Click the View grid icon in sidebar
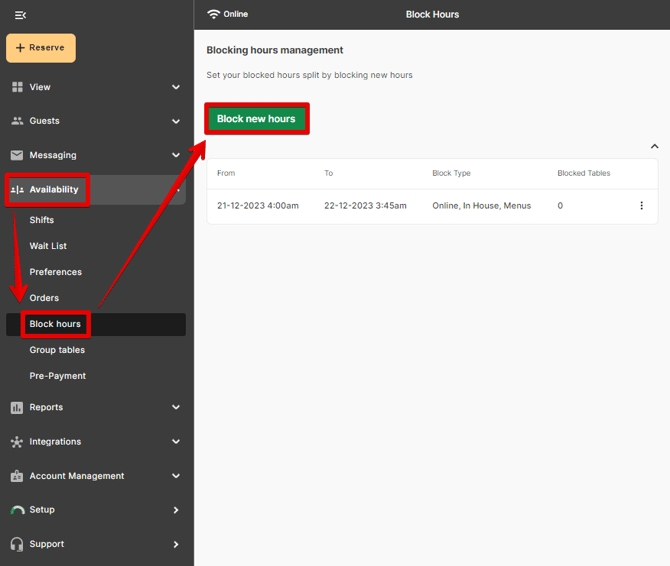Viewport: 670px width, 566px height. click(17, 87)
